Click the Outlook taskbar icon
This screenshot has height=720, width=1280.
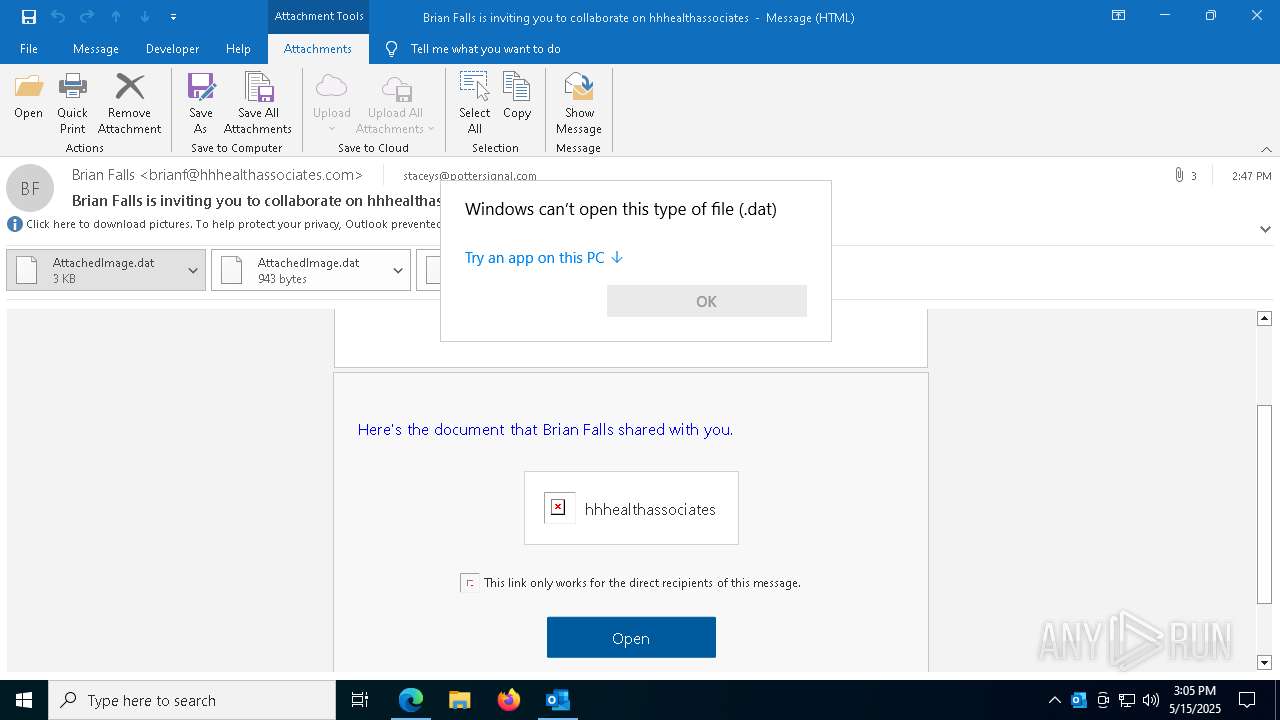click(557, 700)
